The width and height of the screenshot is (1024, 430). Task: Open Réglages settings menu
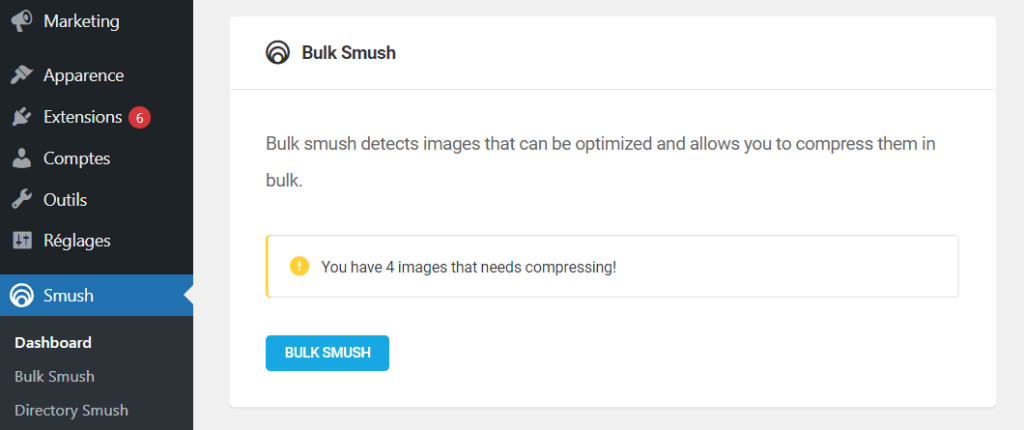coord(76,241)
